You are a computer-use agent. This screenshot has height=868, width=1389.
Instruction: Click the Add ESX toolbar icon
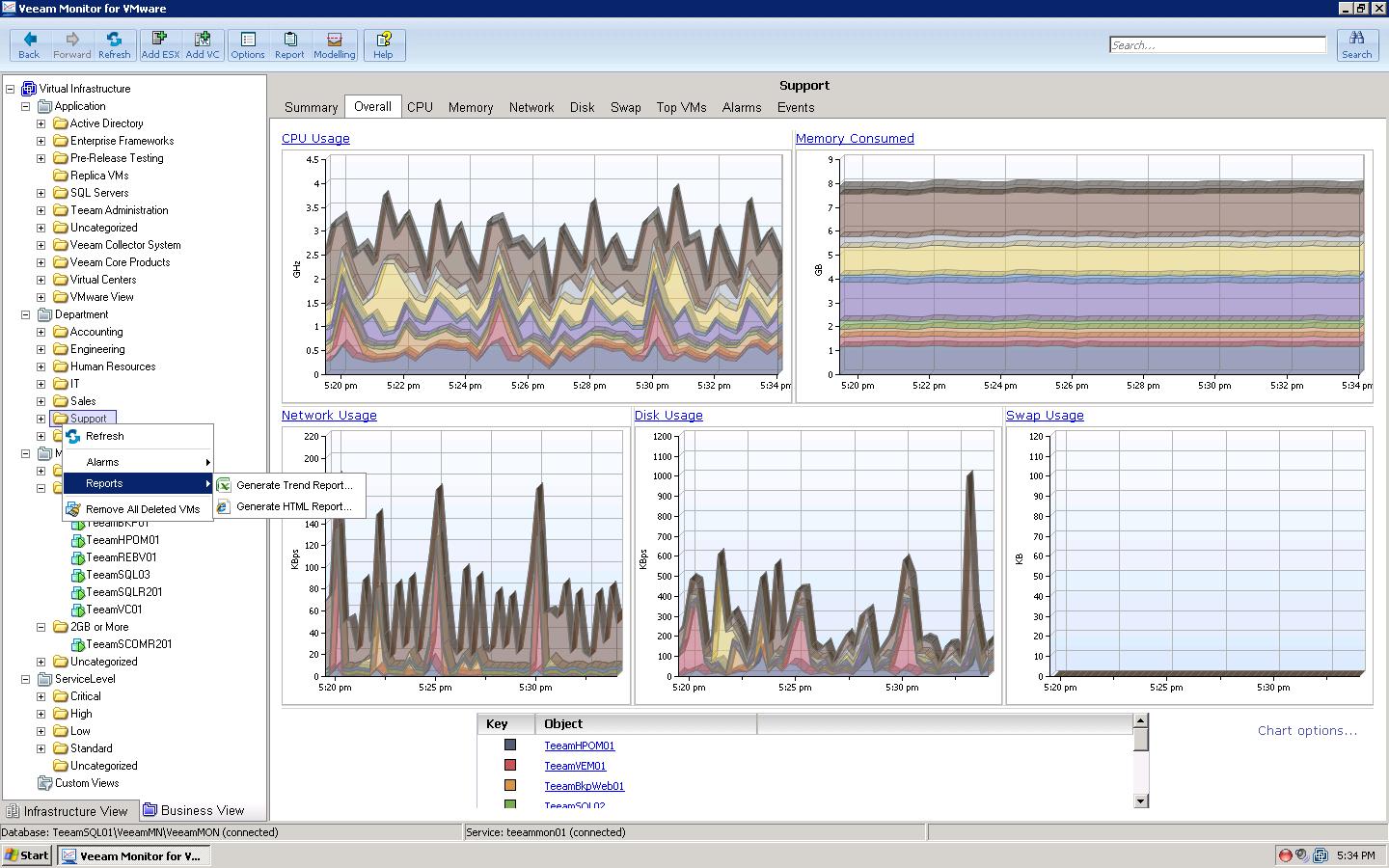click(x=160, y=40)
